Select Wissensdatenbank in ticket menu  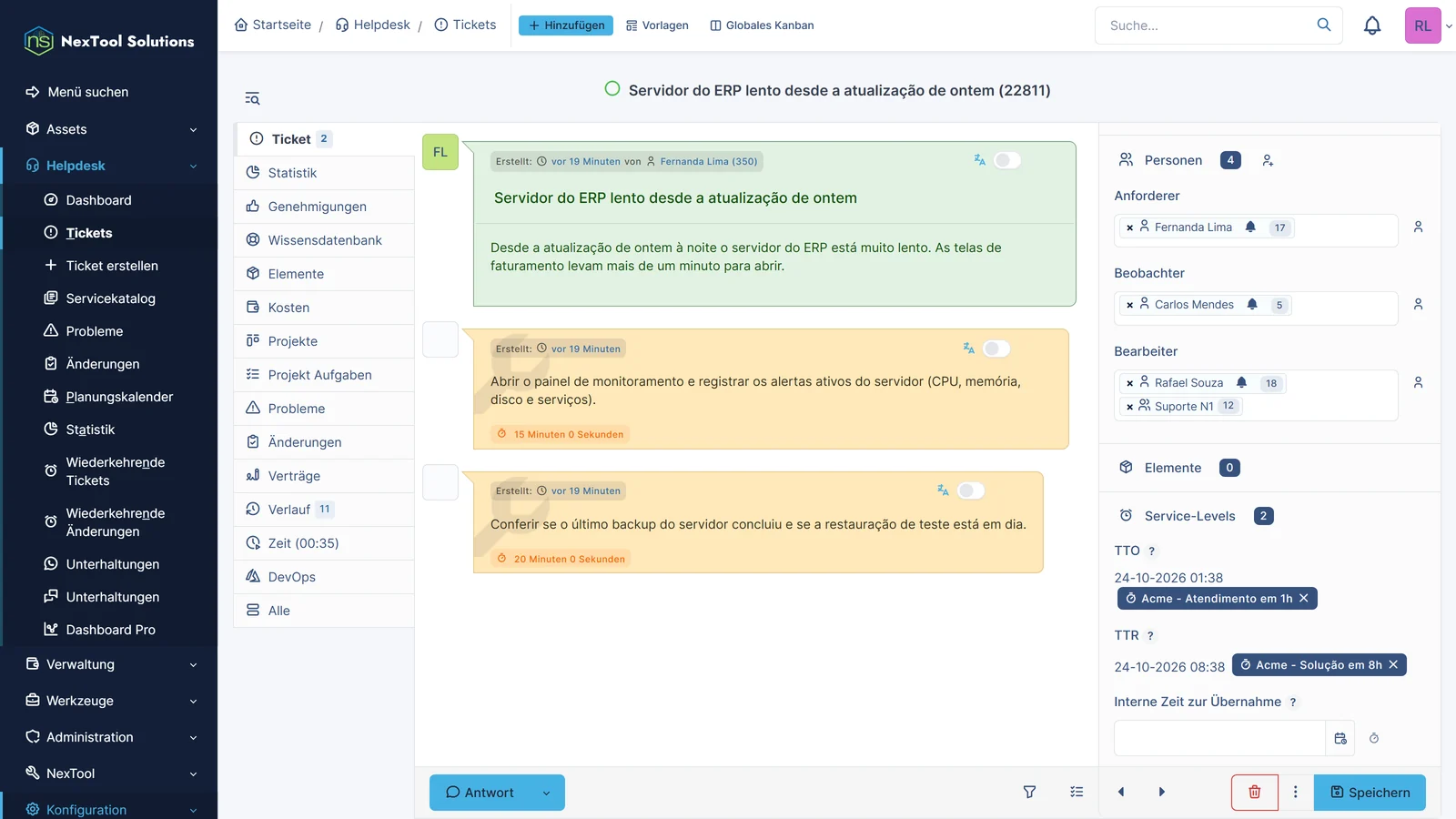point(324,240)
